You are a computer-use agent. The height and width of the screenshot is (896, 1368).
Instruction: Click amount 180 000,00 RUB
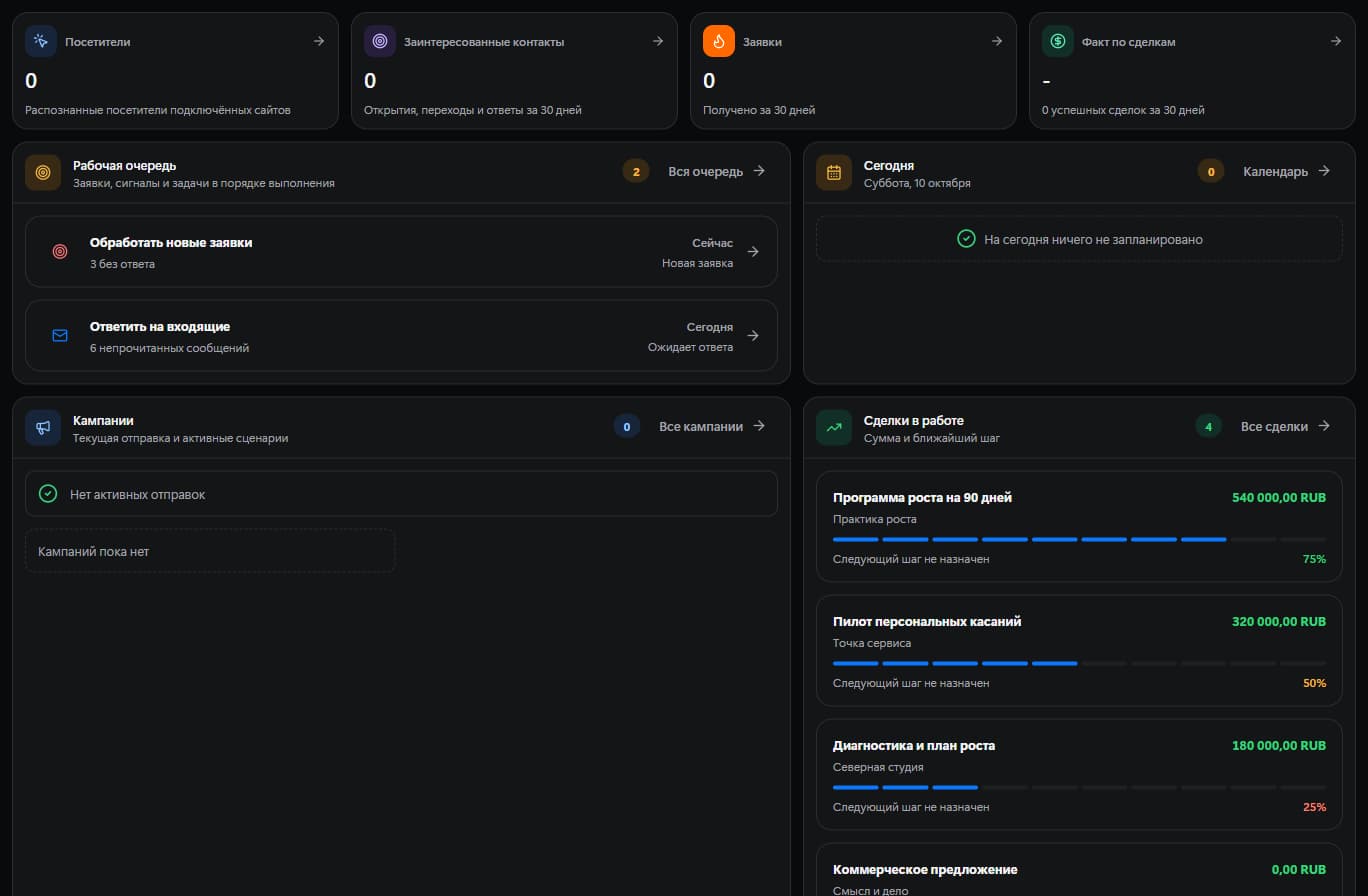click(x=1279, y=745)
